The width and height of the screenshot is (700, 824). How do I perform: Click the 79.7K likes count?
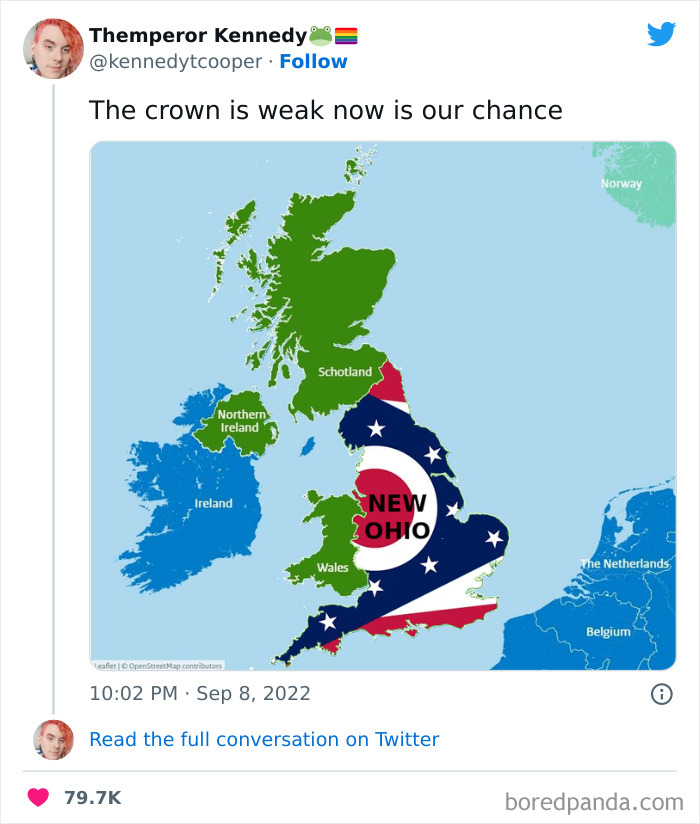click(92, 798)
